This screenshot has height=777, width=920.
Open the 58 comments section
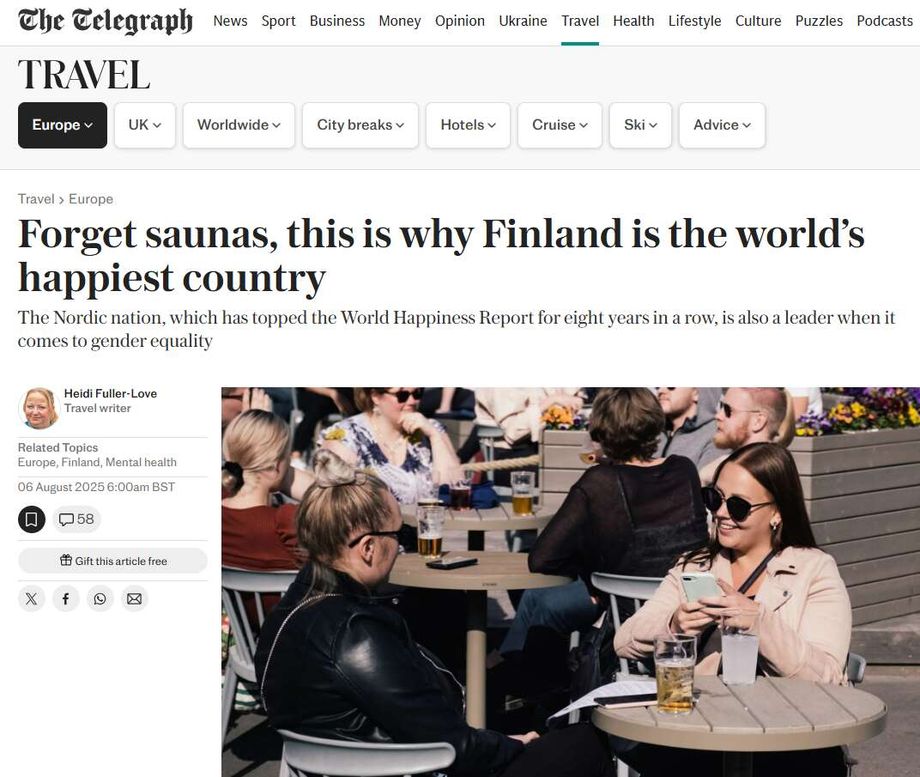[76, 519]
